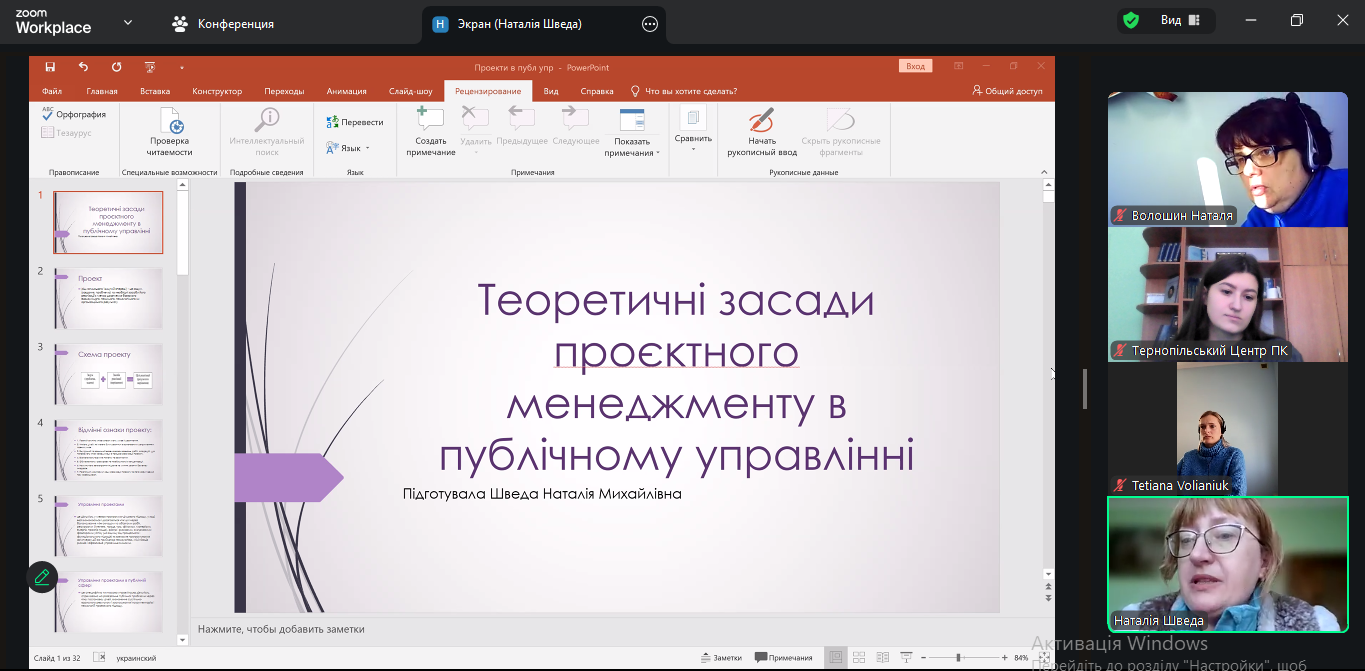Click the green shield security icon

click(1131, 20)
